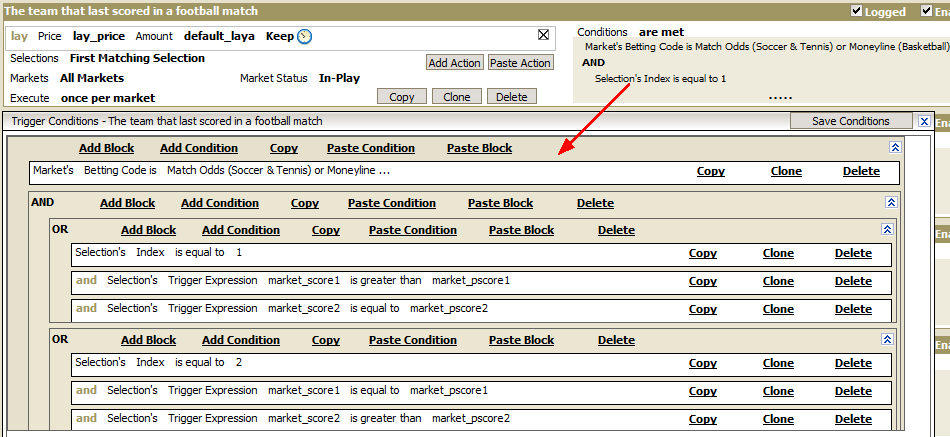Click the Paste Action button
950x437 pixels.
point(520,62)
